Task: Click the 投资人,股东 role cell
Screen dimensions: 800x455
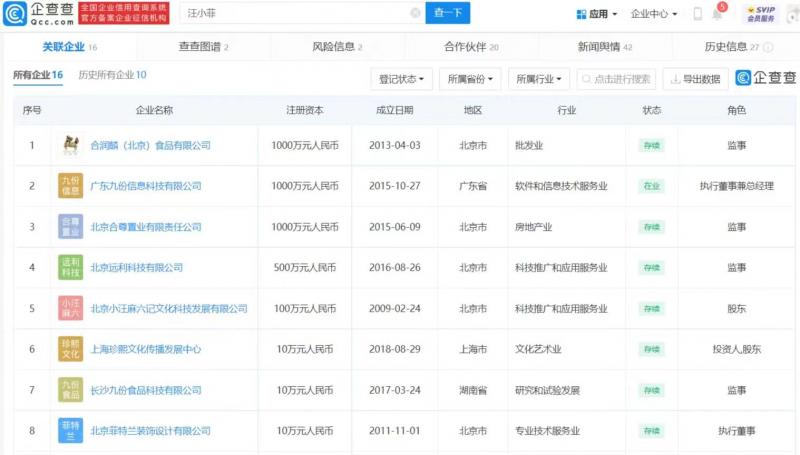Action: [737, 349]
